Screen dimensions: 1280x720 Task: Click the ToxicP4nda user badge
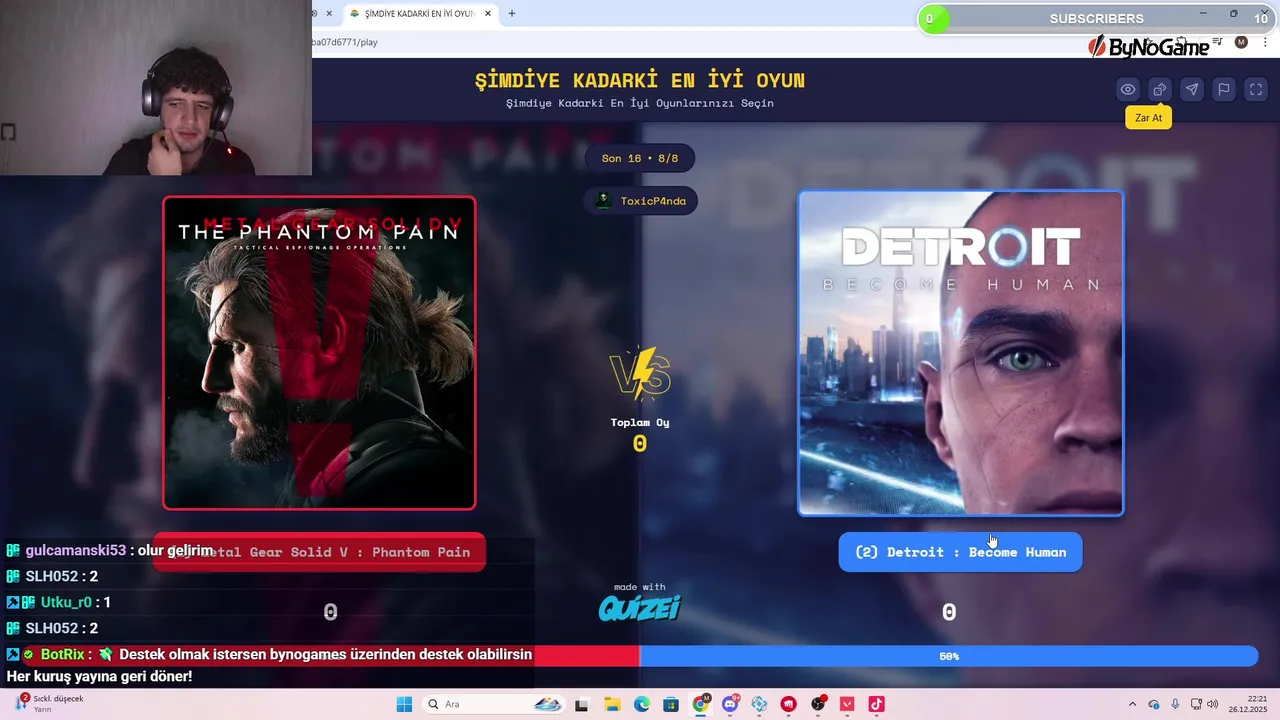(x=641, y=201)
